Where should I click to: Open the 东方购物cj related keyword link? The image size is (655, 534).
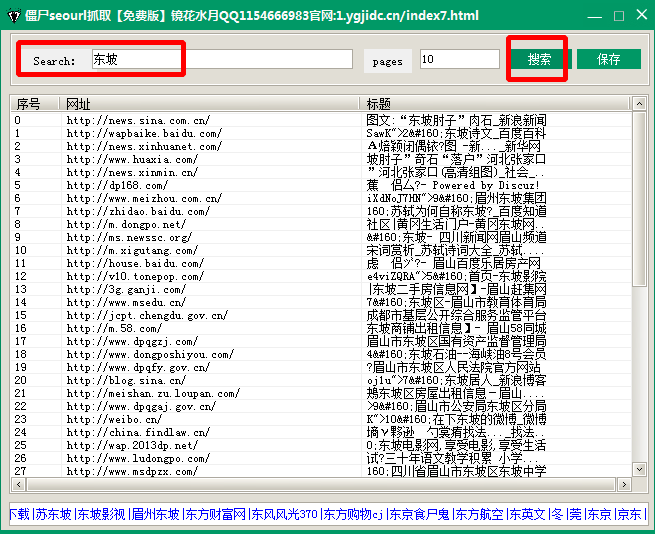click(353, 514)
